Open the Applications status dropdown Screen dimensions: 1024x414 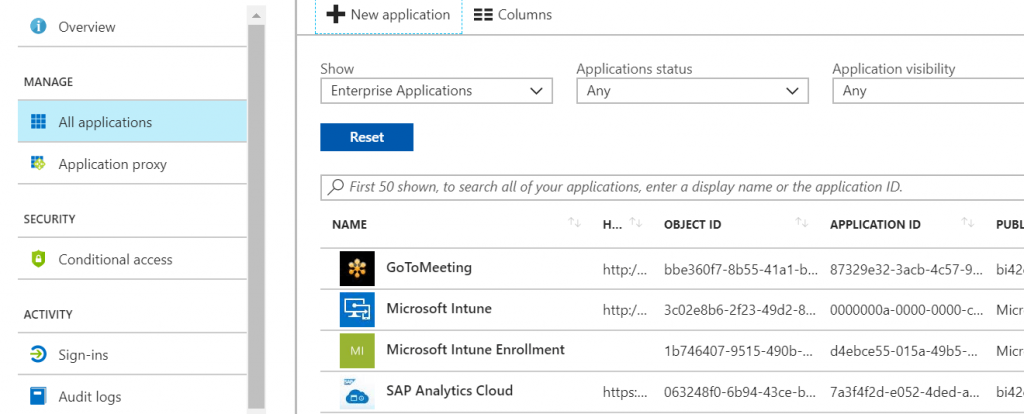click(x=692, y=91)
